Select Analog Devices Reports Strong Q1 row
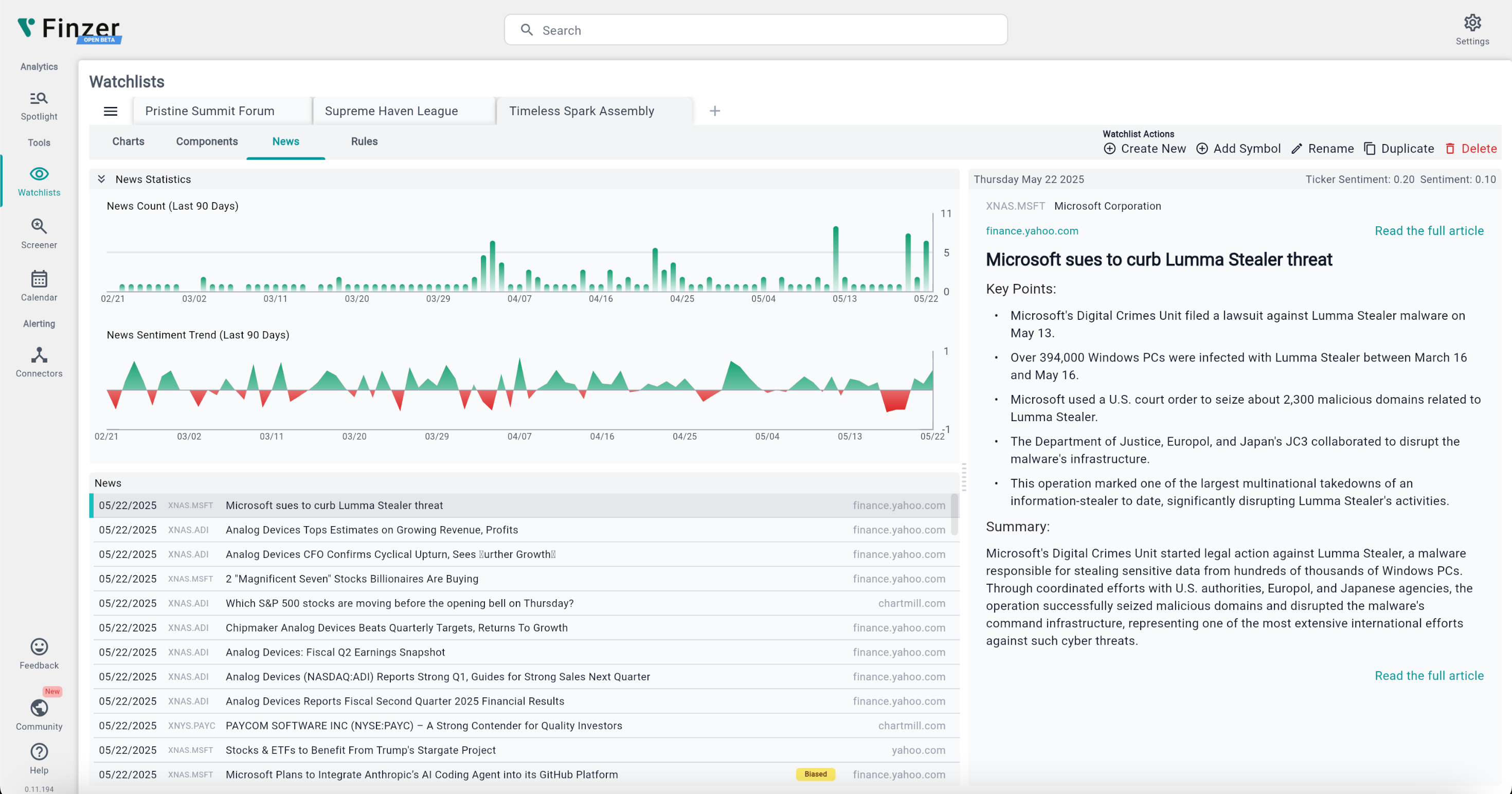 pos(525,677)
